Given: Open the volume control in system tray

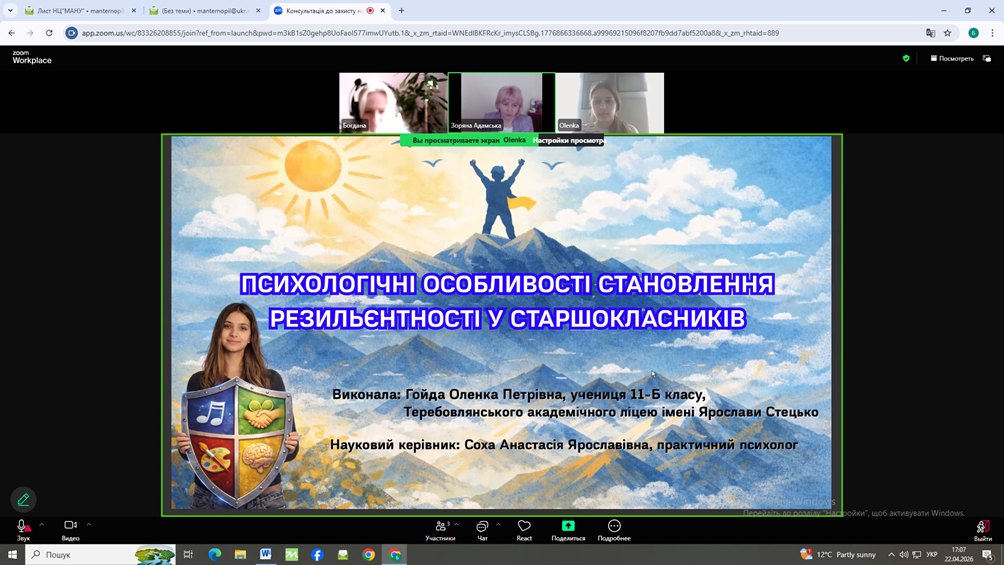Looking at the screenshot, I should pyautogui.click(x=903, y=555).
